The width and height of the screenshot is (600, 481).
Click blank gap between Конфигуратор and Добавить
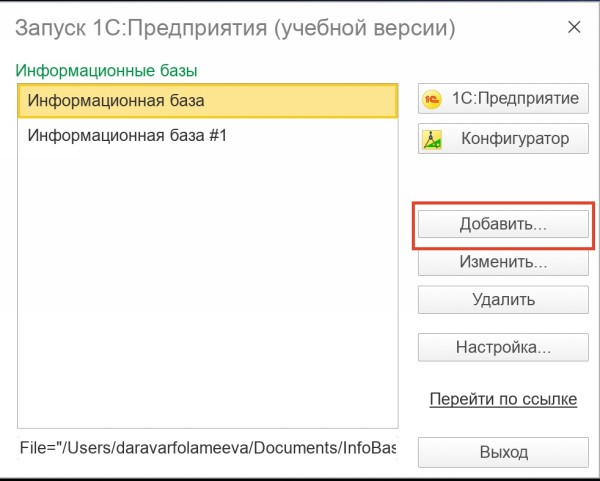point(503,180)
